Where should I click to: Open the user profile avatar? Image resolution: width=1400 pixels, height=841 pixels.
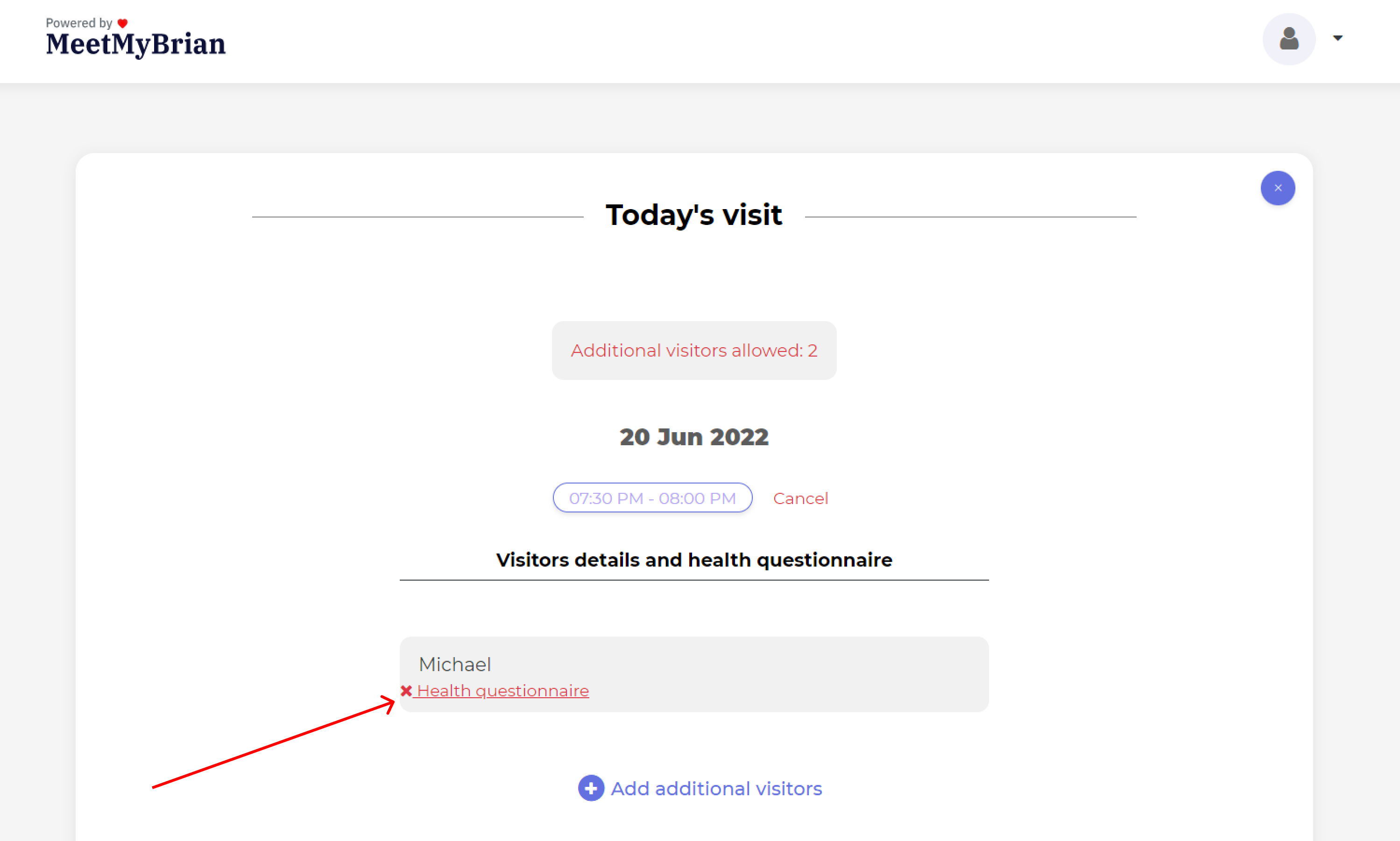tap(1288, 39)
